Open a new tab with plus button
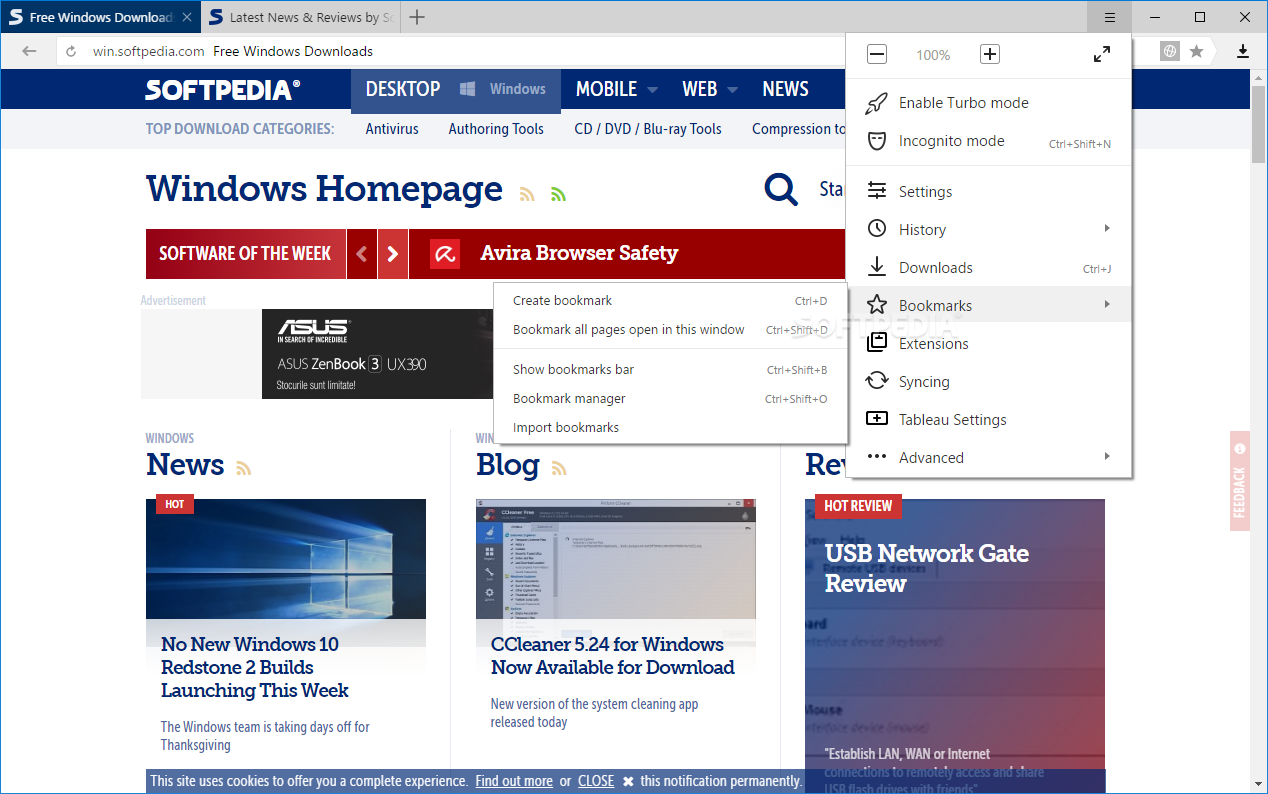Image resolution: width=1268 pixels, height=794 pixels. tap(417, 17)
